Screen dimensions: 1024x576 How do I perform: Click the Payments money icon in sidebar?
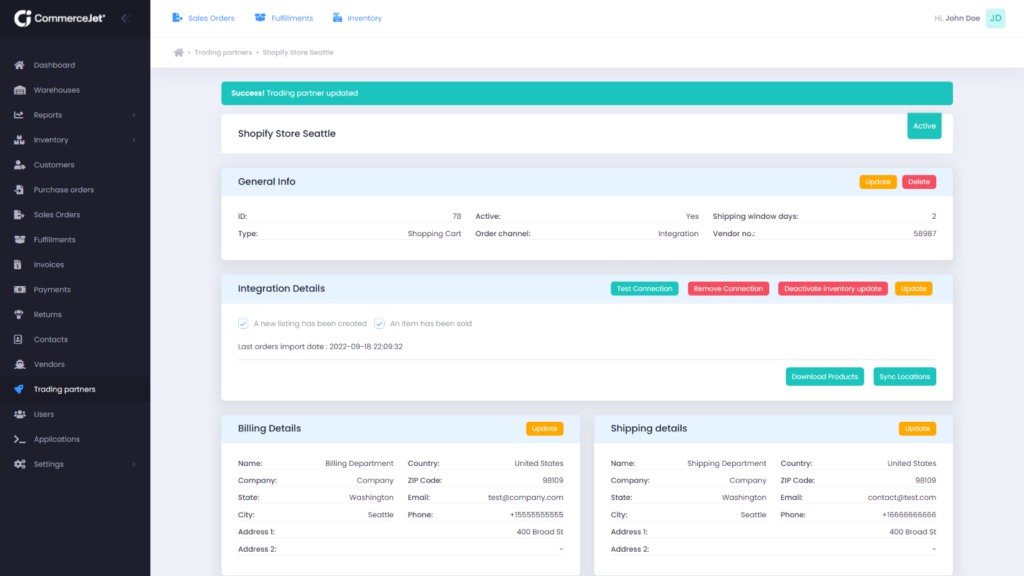tap(20, 289)
